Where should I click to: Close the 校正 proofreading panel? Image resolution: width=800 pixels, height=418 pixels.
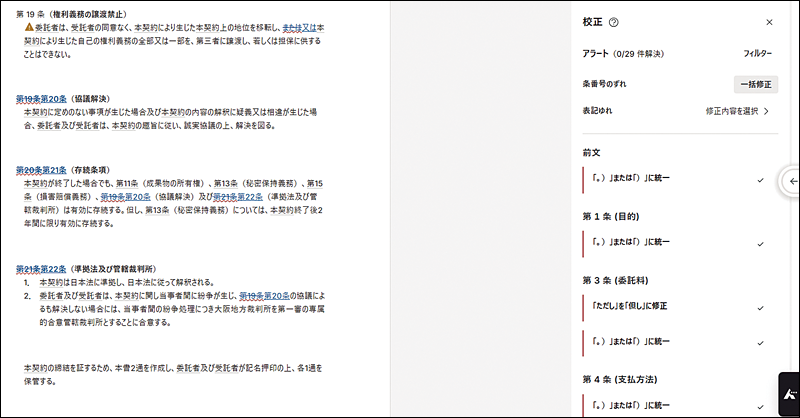[769, 22]
